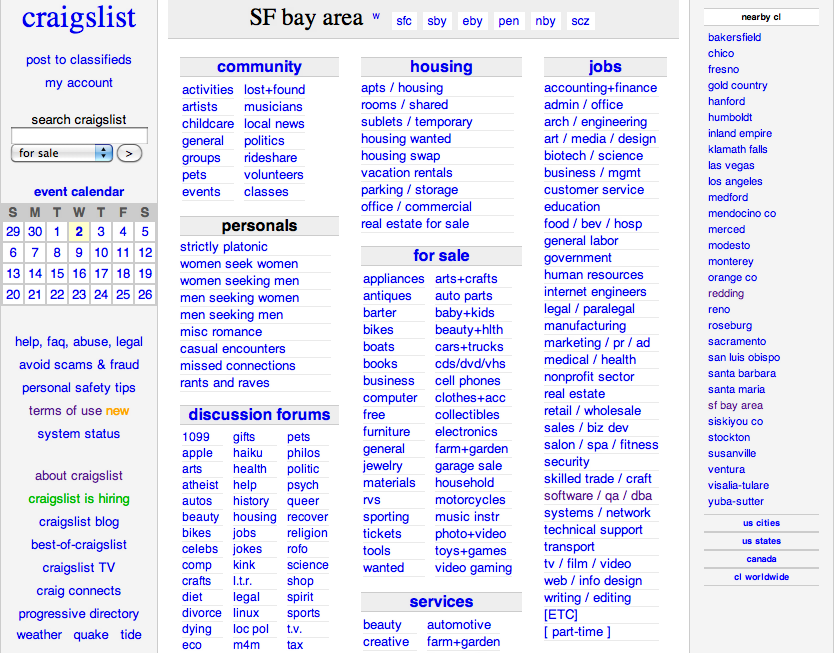Screen dimensions: 835x653
Task: Open 'free' stuff listings
Action: 374,414
